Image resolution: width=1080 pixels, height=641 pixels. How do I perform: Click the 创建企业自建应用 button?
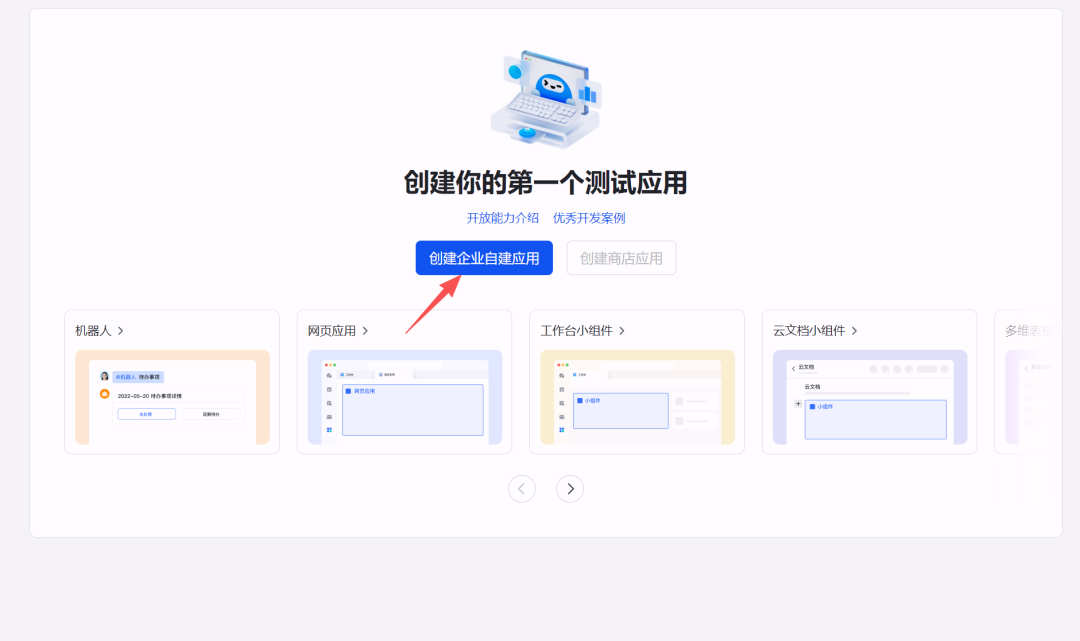click(x=484, y=258)
